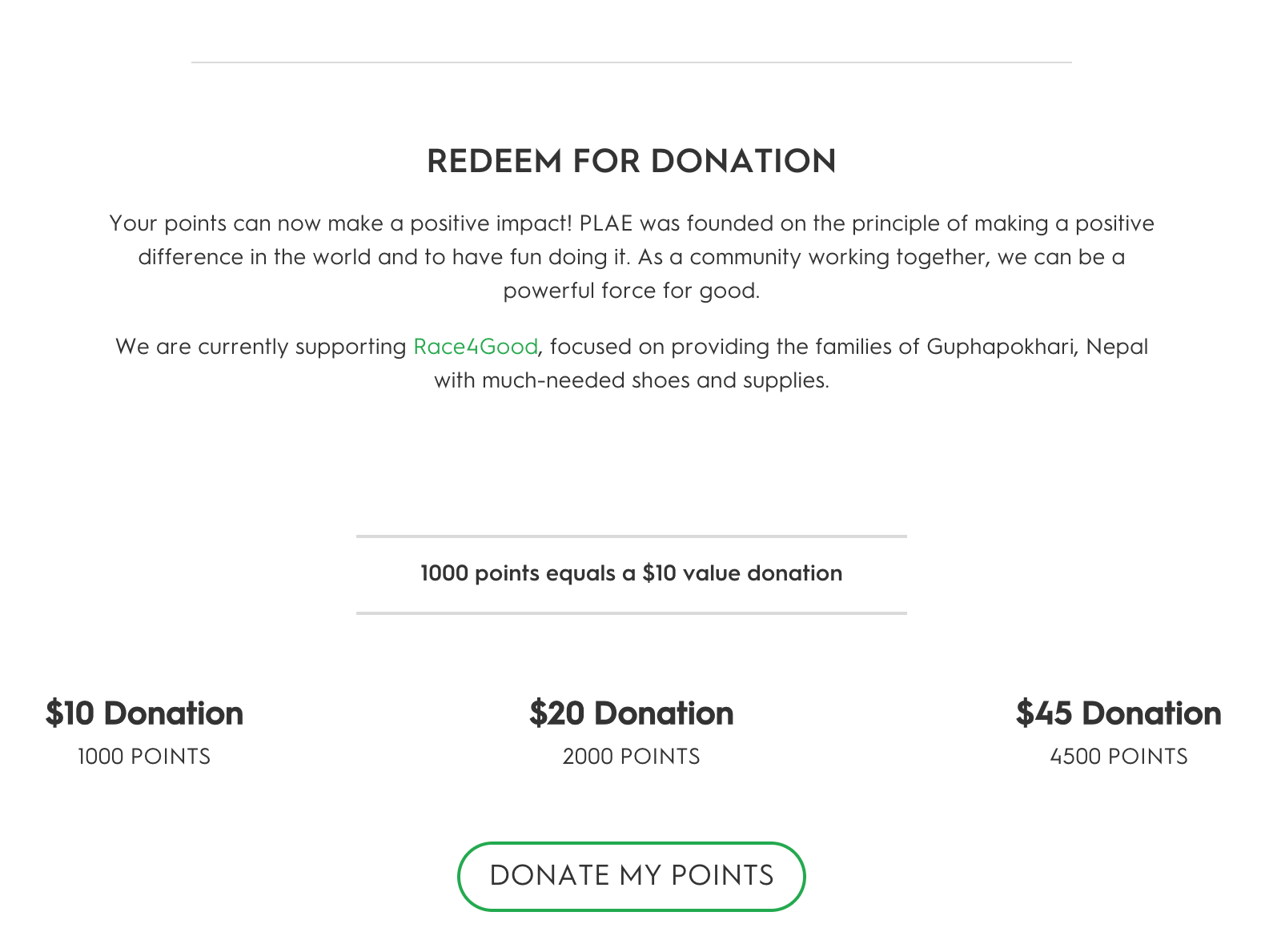The image size is (1273, 952).
Task: Click the green Race4Good text
Action: pos(476,347)
